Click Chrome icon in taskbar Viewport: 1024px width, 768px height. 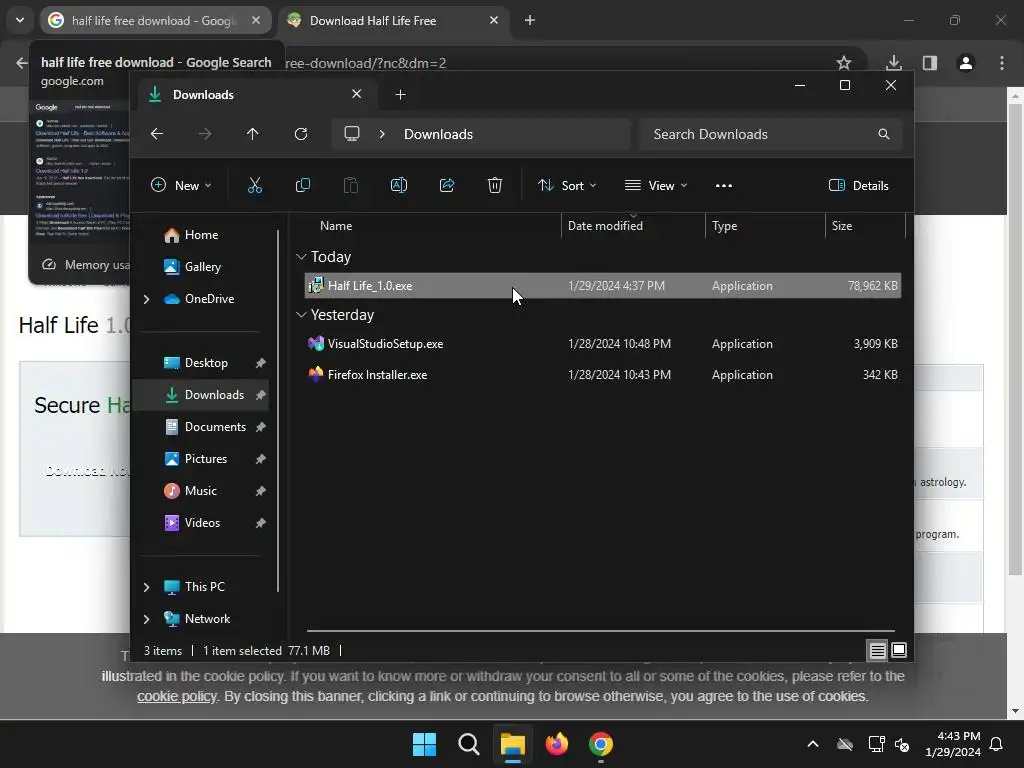[x=601, y=744]
